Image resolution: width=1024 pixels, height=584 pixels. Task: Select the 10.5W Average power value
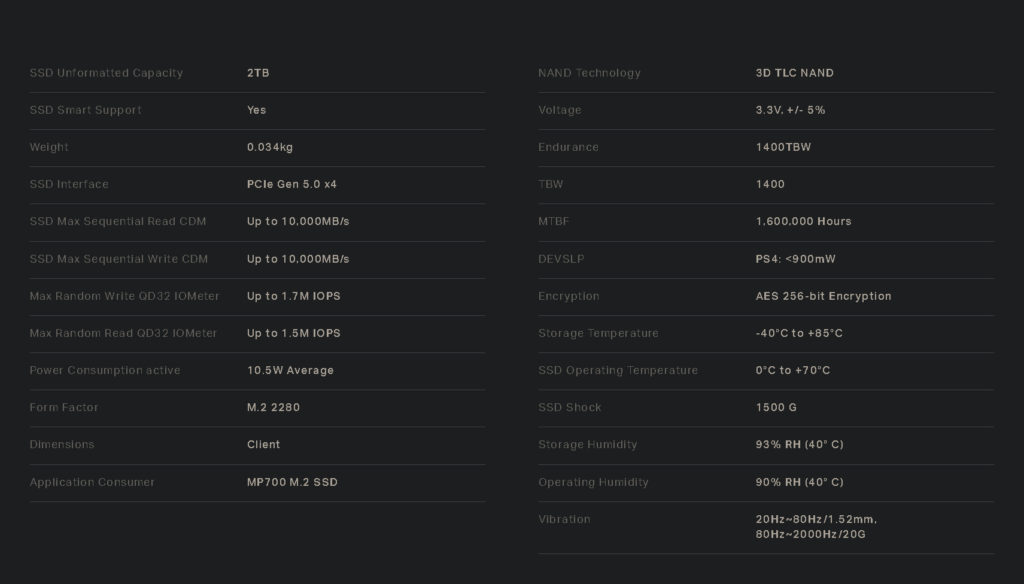pyautogui.click(x=290, y=370)
